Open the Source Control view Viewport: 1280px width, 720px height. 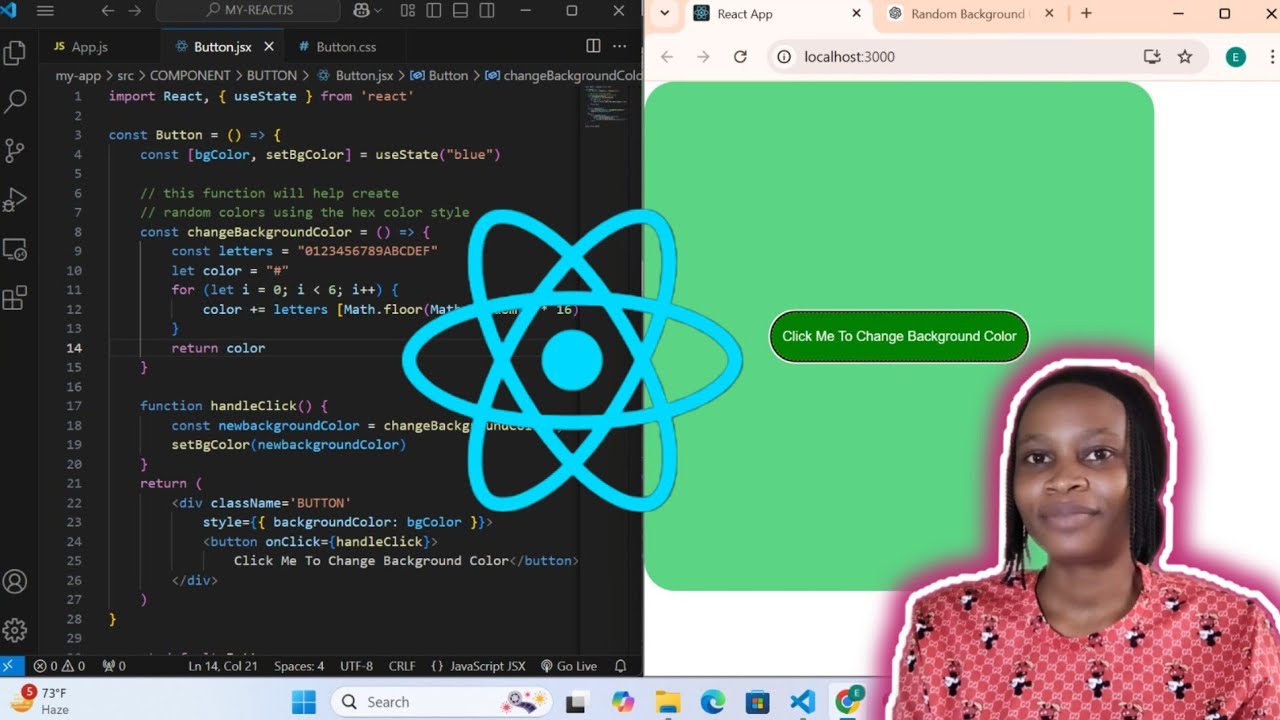[x=15, y=150]
